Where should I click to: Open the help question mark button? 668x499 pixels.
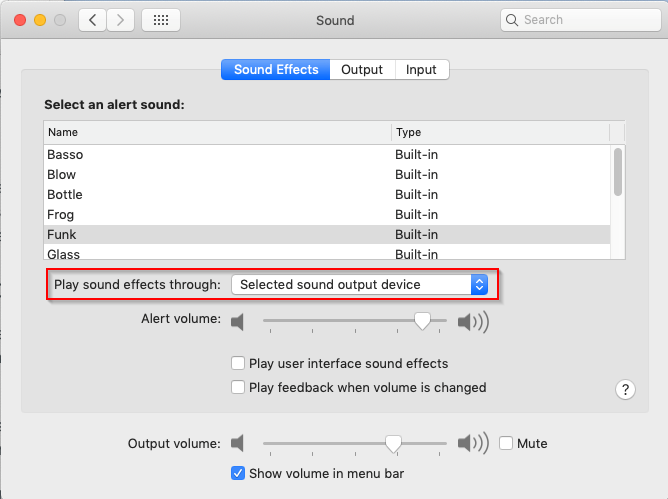click(625, 389)
